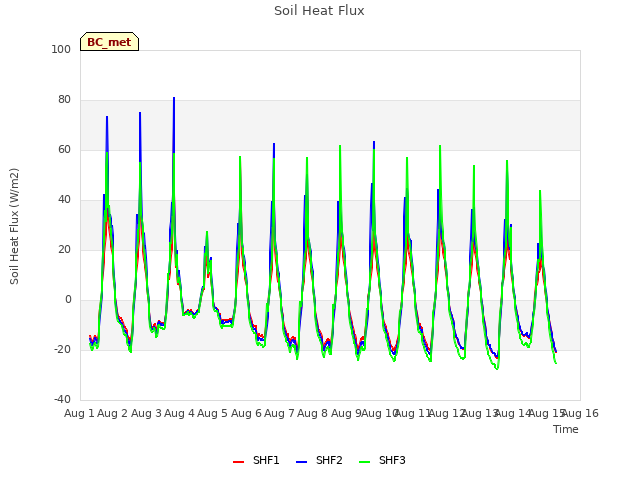The width and height of the screenshot is (640, 480).
Task: Click the -40 y-axis tick label
Action: pyautogui.click(x=62, y=400)
